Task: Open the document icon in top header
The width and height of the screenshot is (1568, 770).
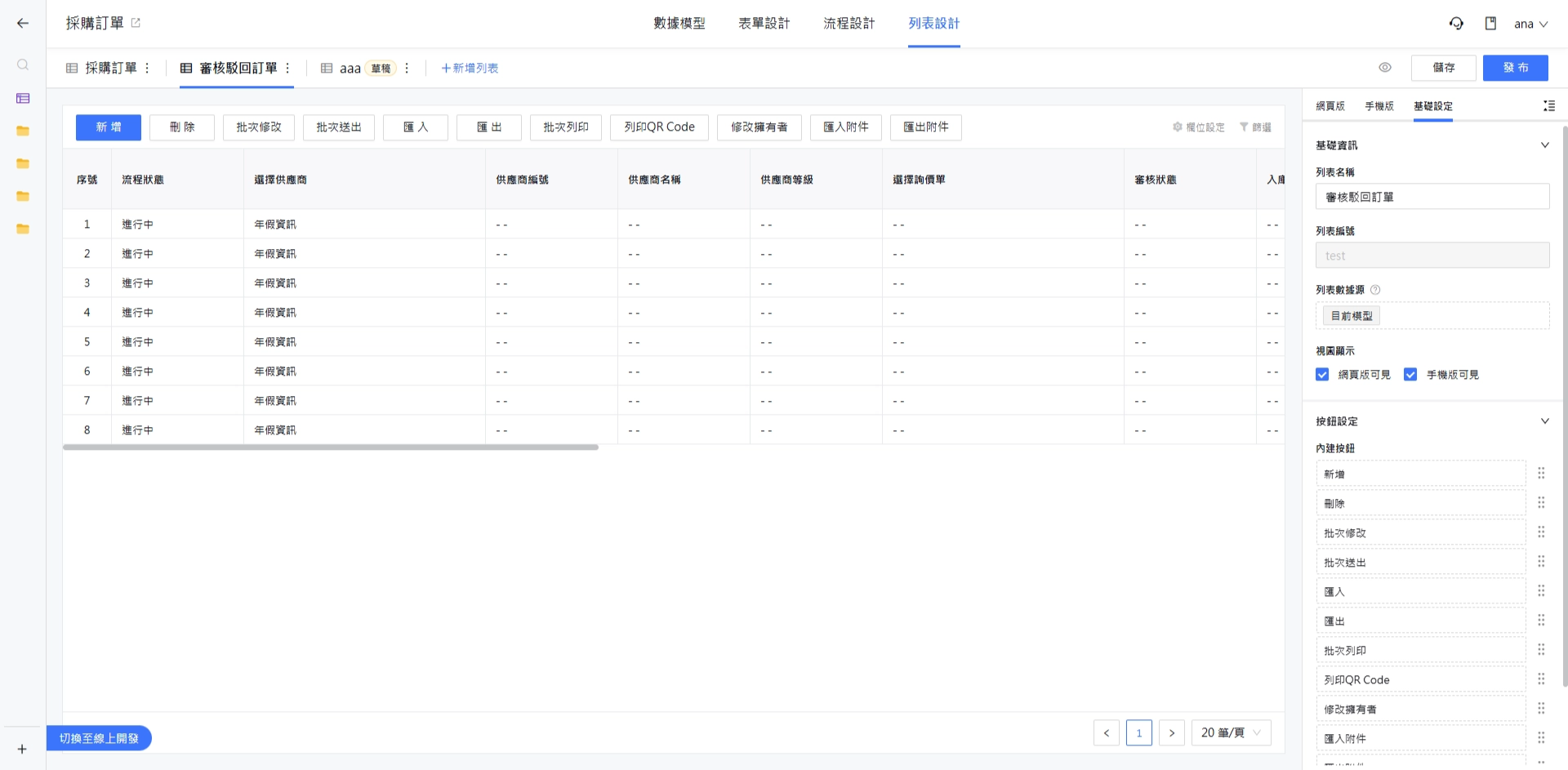Action: [1490, 23]
